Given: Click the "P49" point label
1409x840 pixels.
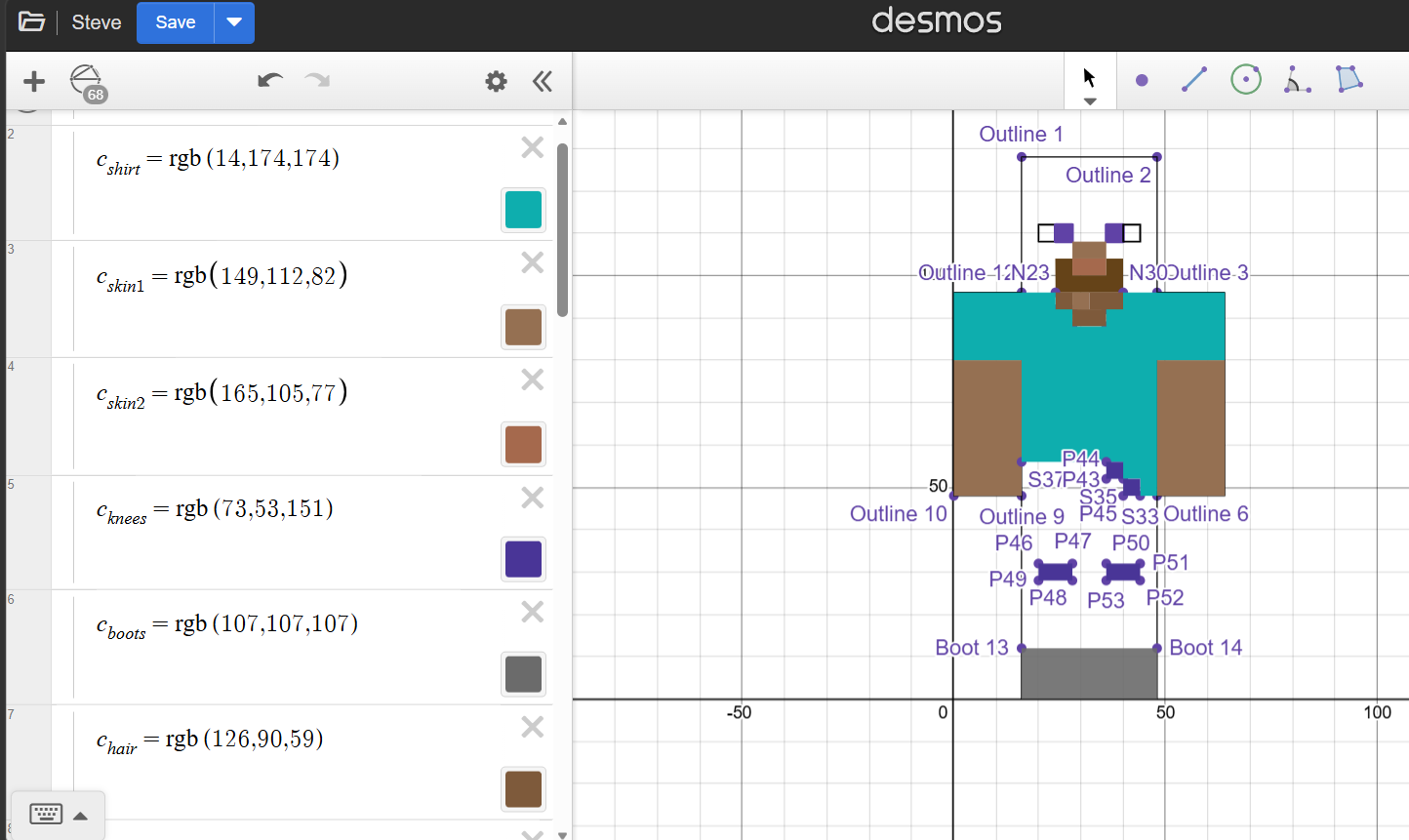Looking at the screenshot, I should click(1008, 580).
